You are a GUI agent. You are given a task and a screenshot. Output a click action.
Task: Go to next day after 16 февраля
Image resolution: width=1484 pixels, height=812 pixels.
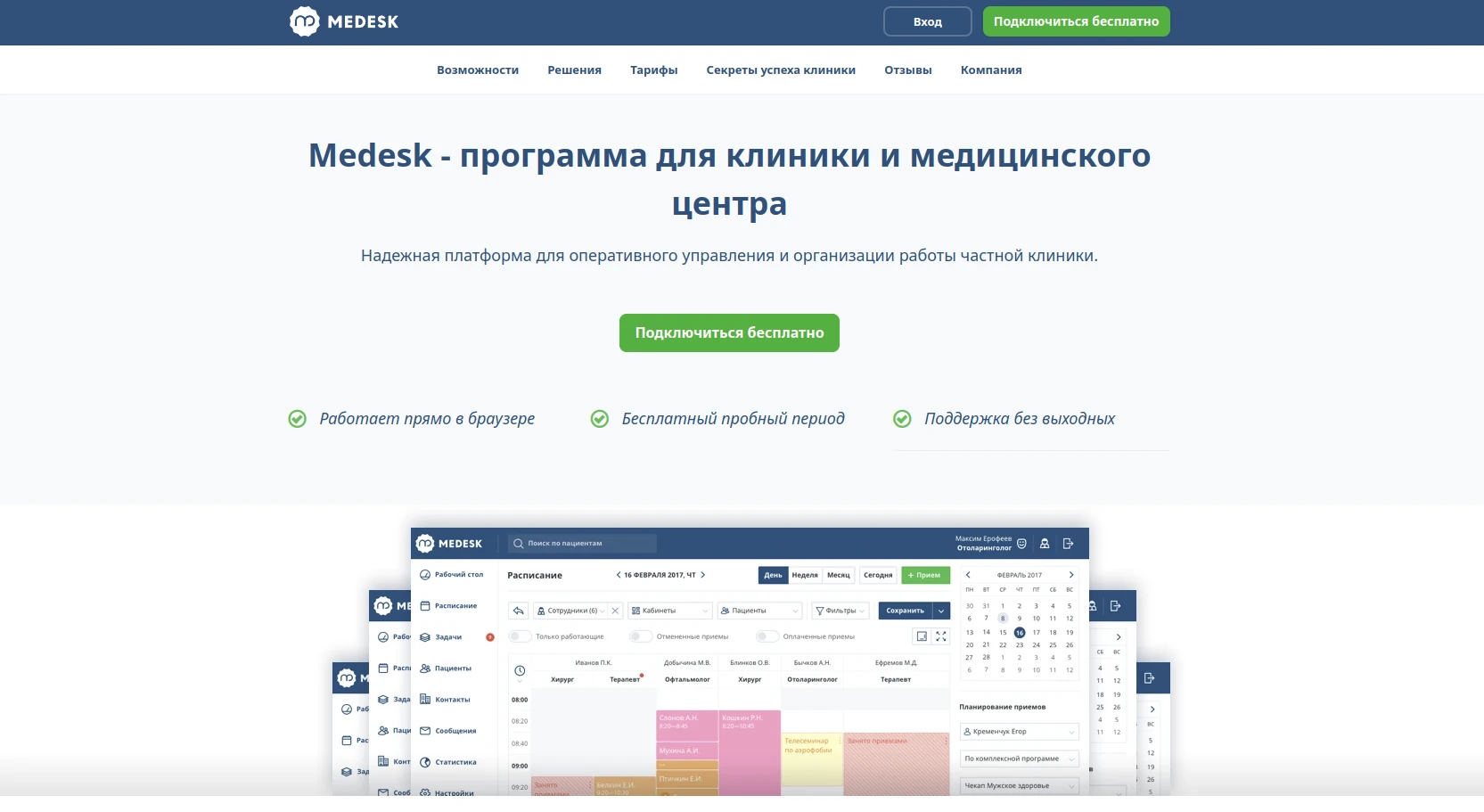[703, 575]
